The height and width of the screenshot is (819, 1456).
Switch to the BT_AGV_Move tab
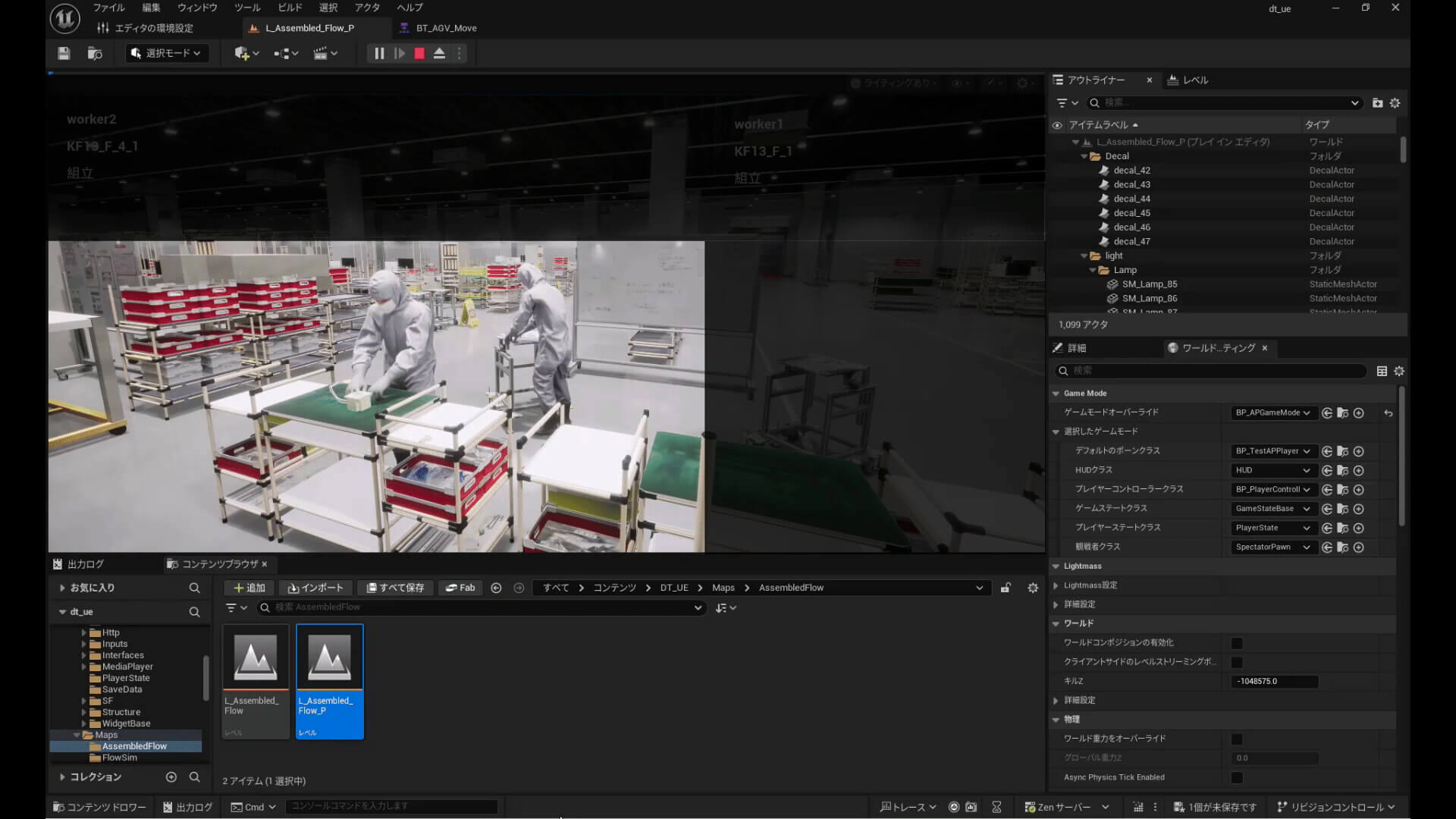446,28
